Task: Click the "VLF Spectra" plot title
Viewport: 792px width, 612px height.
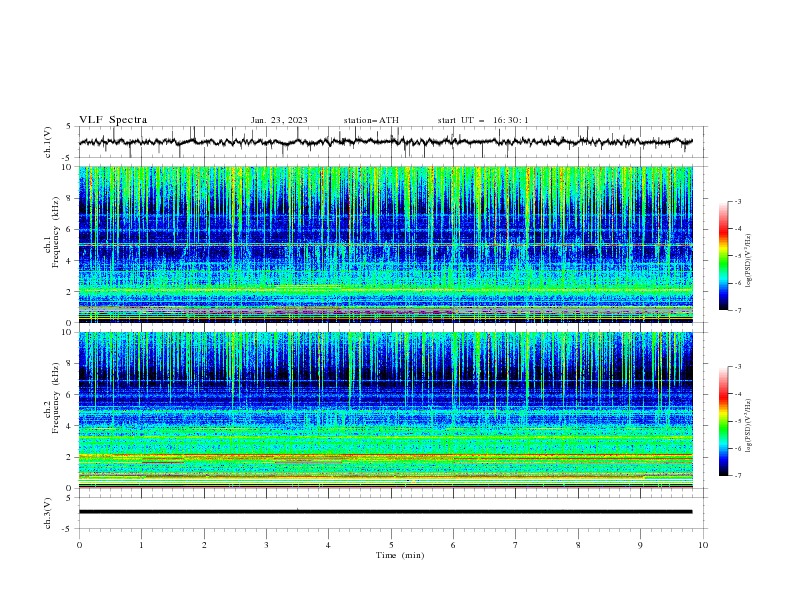Action: [113, 120]
